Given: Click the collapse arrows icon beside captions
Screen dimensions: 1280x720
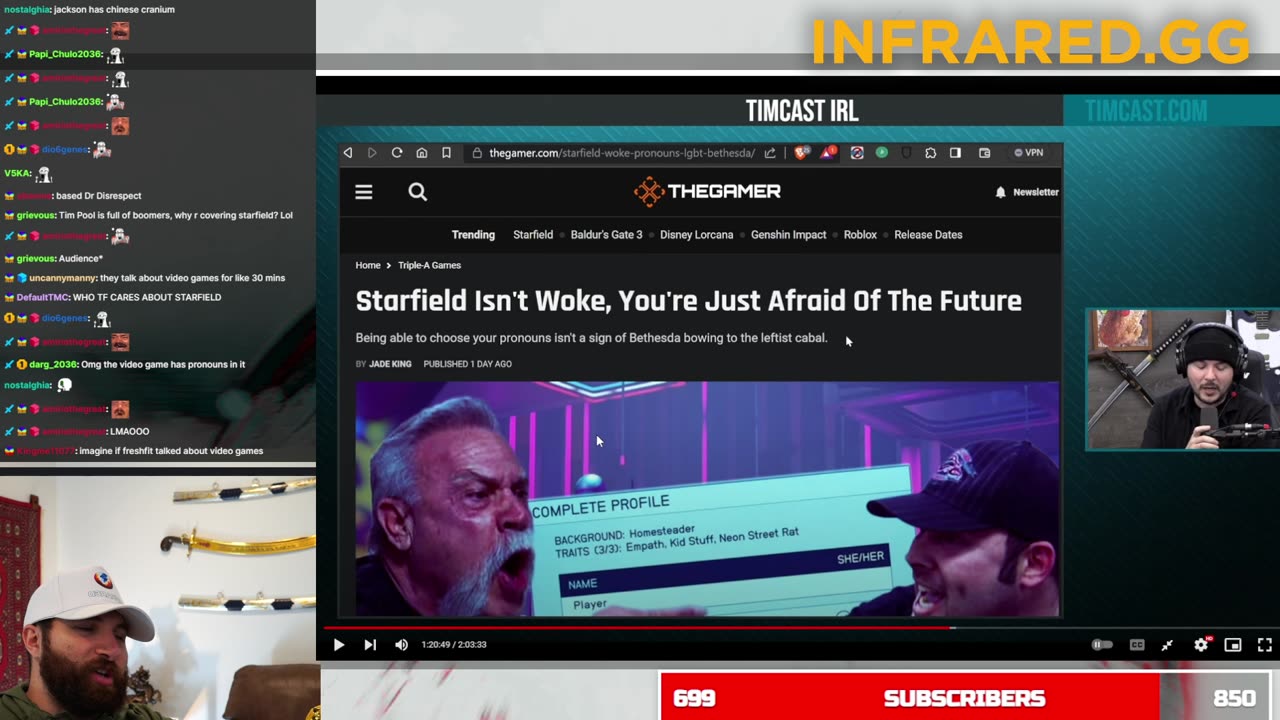Looking at the screenshot, I should (x=1167, y=645).
